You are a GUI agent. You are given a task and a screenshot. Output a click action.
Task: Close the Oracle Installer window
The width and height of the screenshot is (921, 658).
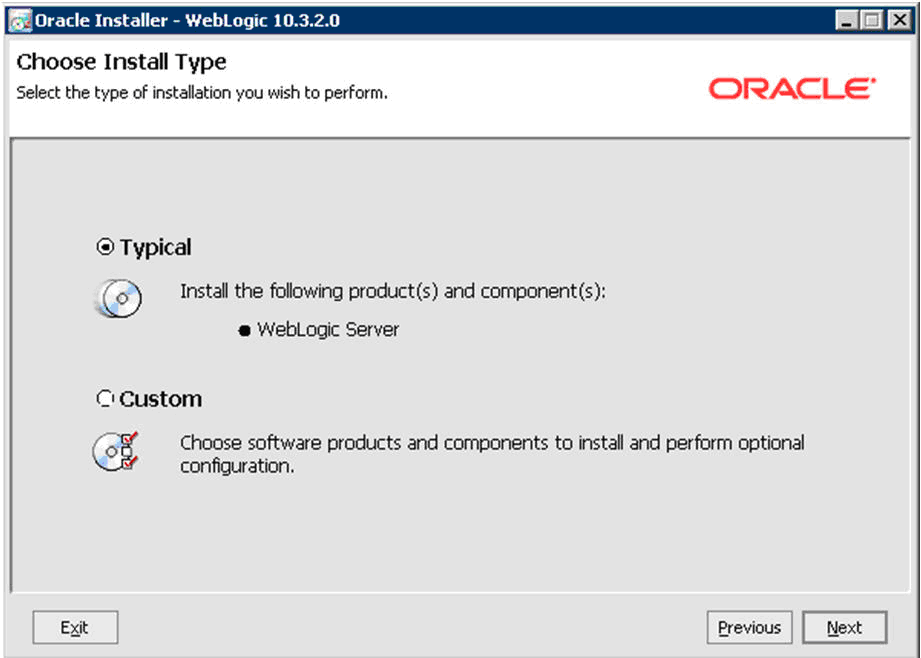(x=900, y=21)
